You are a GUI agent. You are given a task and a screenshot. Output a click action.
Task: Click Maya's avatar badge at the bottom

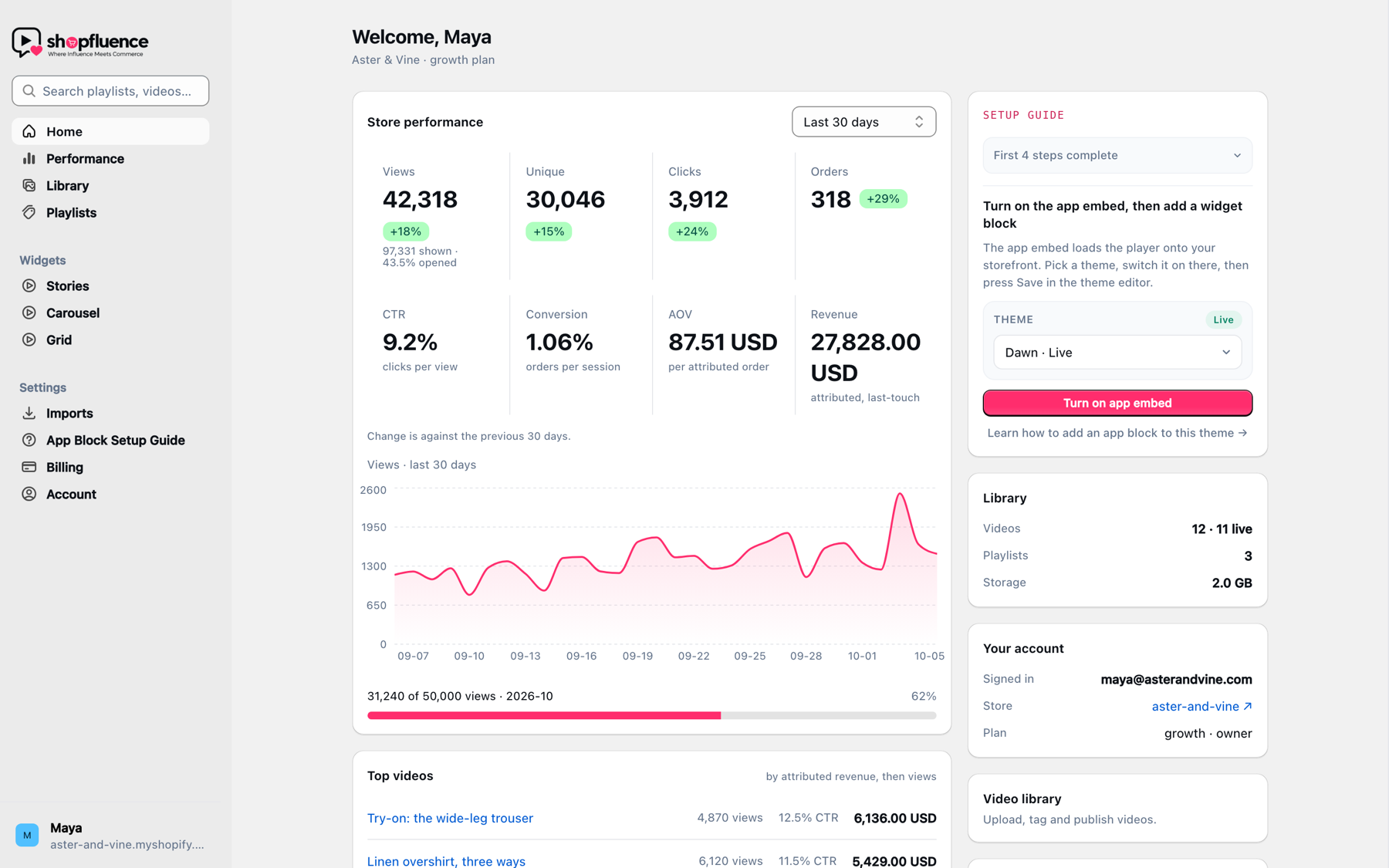point(27,835)
